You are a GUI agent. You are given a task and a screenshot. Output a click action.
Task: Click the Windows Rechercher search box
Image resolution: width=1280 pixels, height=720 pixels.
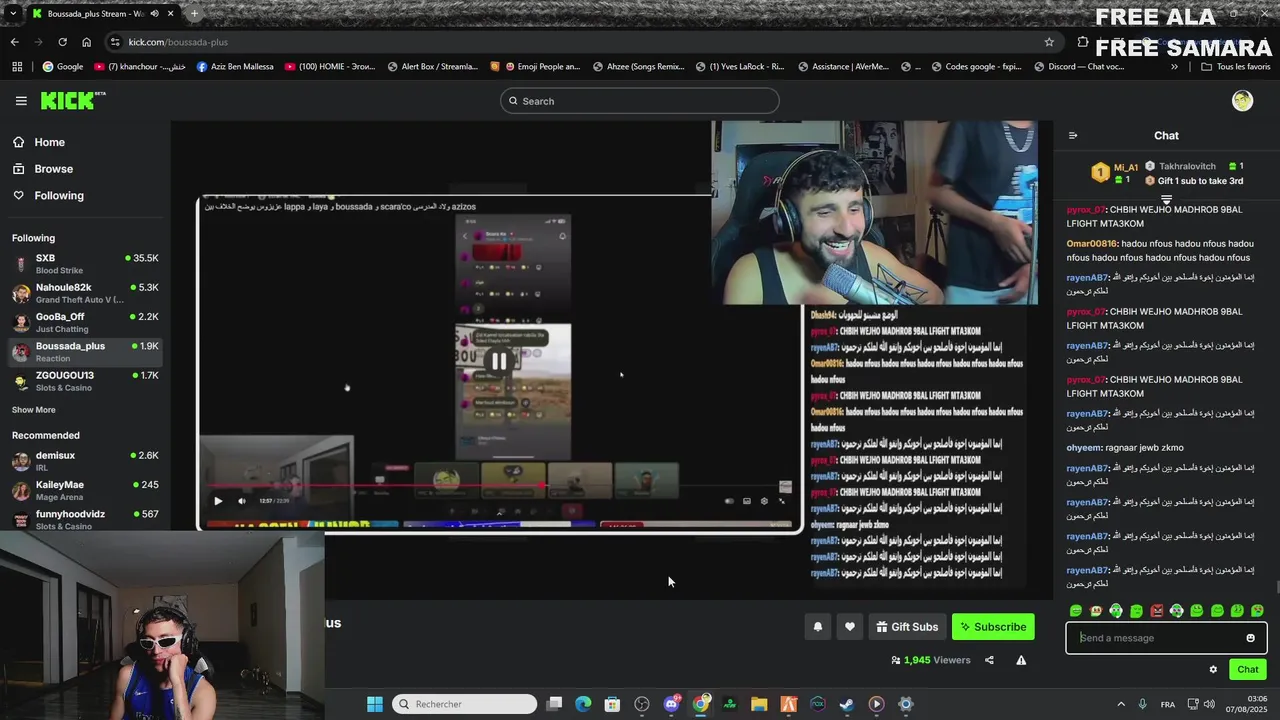click(464, 704)
